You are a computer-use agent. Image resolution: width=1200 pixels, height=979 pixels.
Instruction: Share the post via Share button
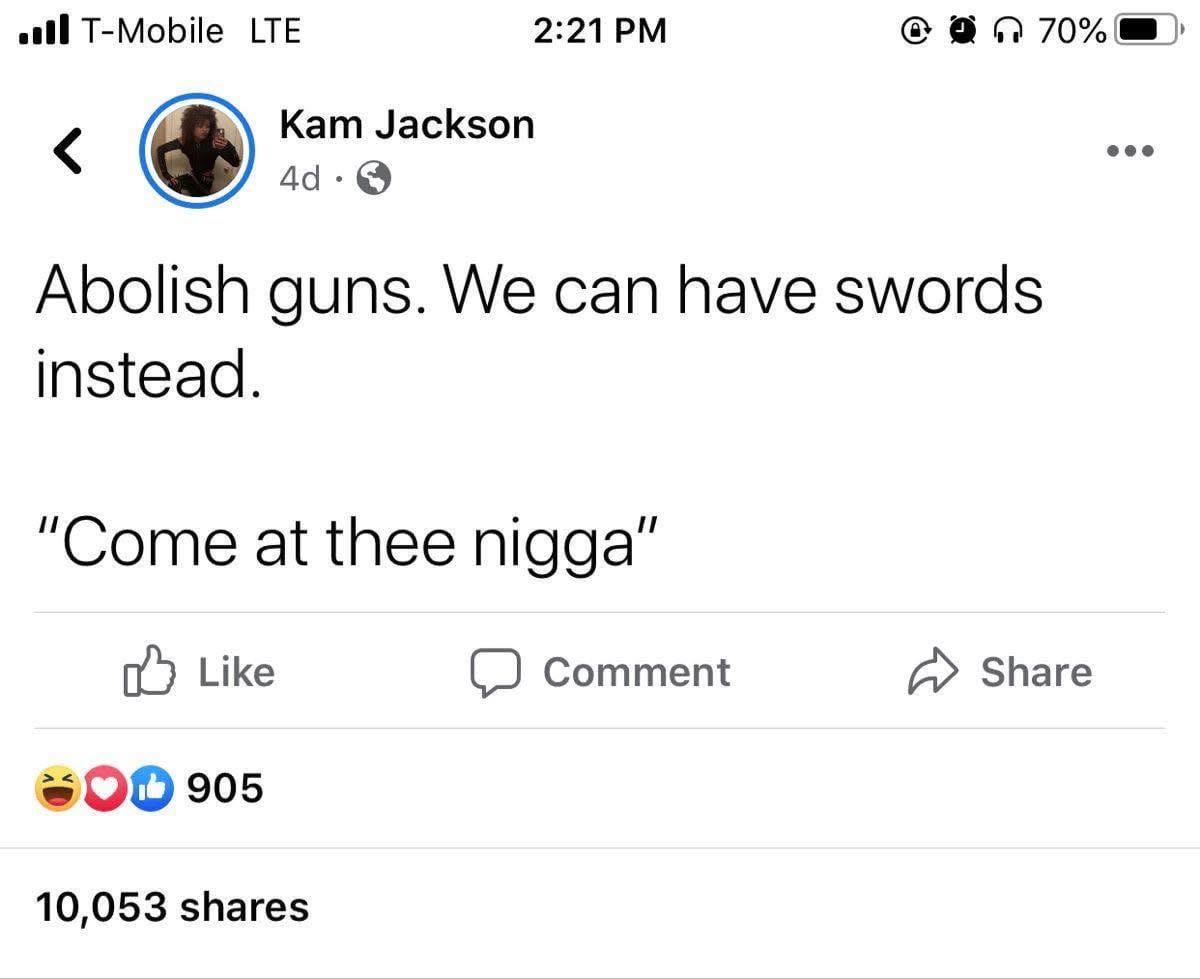[x=999, y=672]
